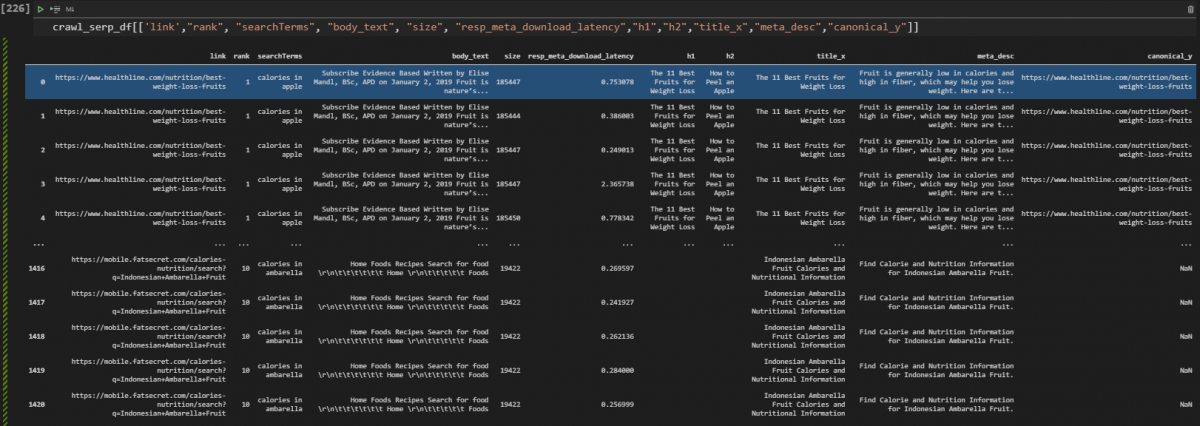Click the 'body_text' column header
This screenshot has height=426, width=1200.
[470, 57]
